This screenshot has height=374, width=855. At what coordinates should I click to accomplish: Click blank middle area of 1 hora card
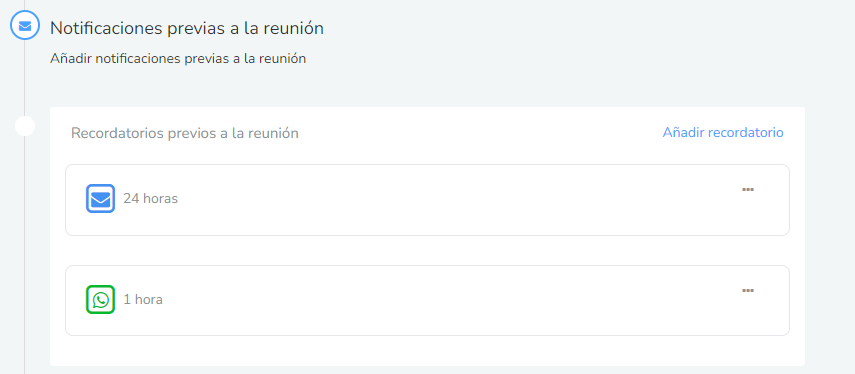[x=436, y=300]
